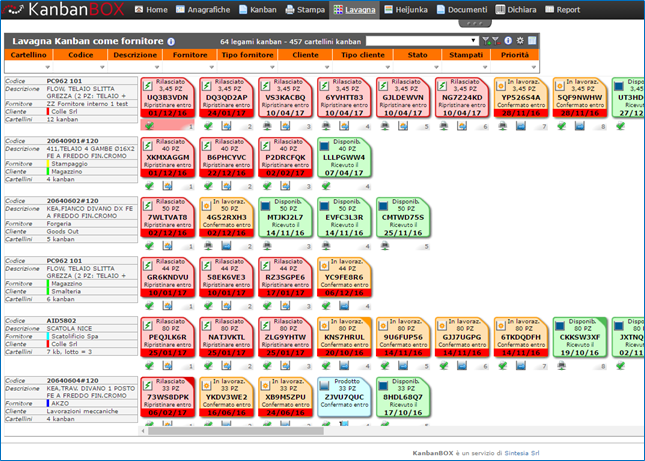Click the red client color marker for Colle Srl
Screen dimensions: 645x461
(x=46, y=112)
